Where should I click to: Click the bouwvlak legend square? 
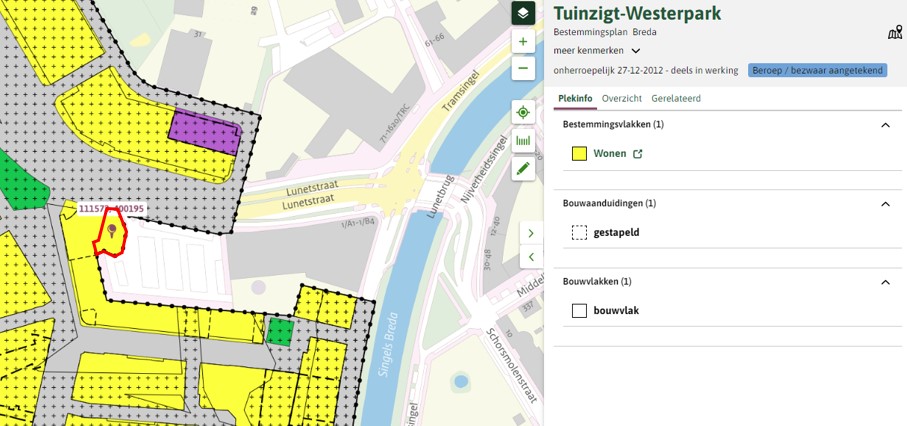pos(579,311)
